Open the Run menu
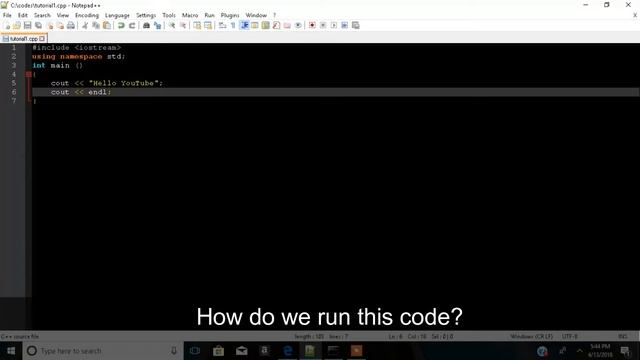 pyautogui.click(x=209, y=15)
